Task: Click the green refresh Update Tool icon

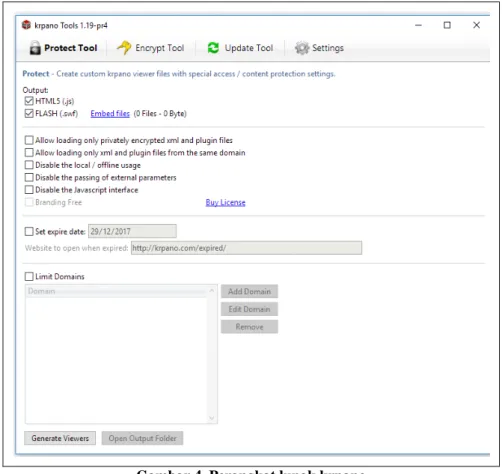Action: [213, 48]
